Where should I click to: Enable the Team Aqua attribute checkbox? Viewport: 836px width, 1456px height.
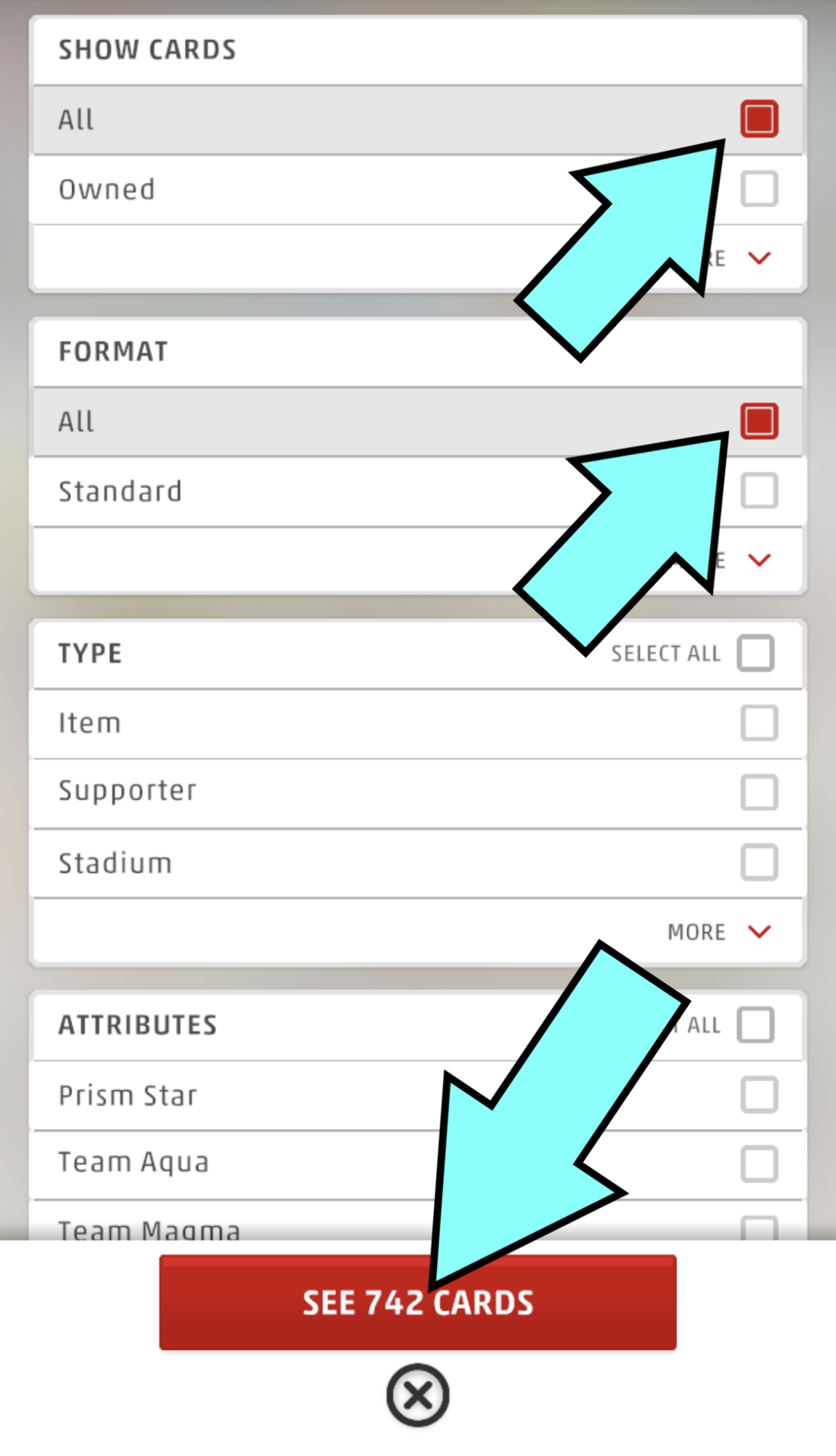(x=759, y=1164)
